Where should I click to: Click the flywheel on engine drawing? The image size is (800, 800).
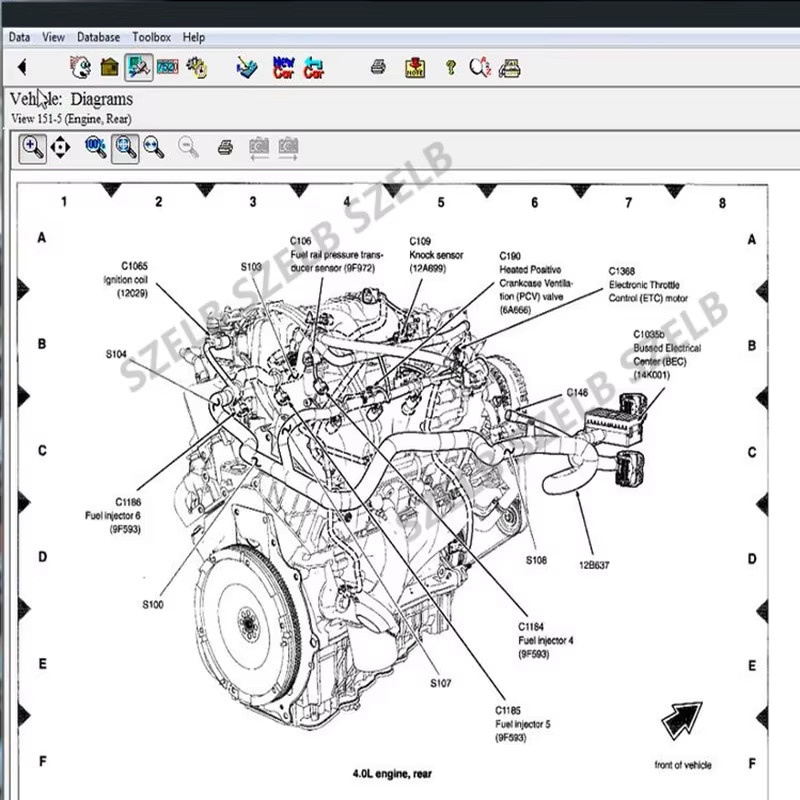coord(248,624)
